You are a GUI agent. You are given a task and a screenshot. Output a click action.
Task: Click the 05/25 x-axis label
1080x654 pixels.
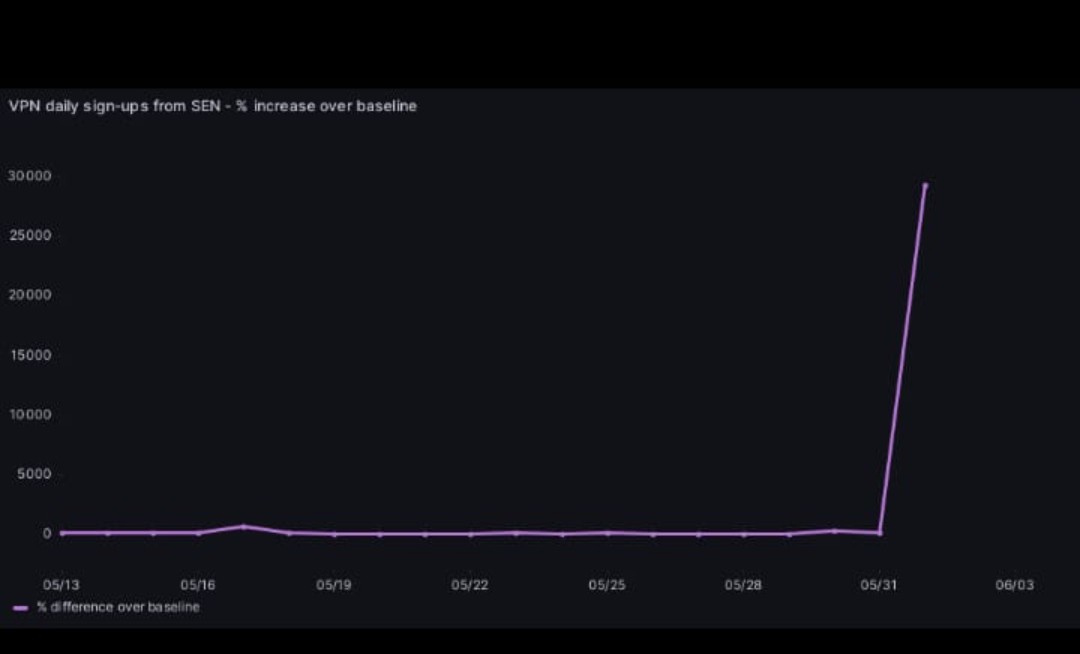[606, 585]
